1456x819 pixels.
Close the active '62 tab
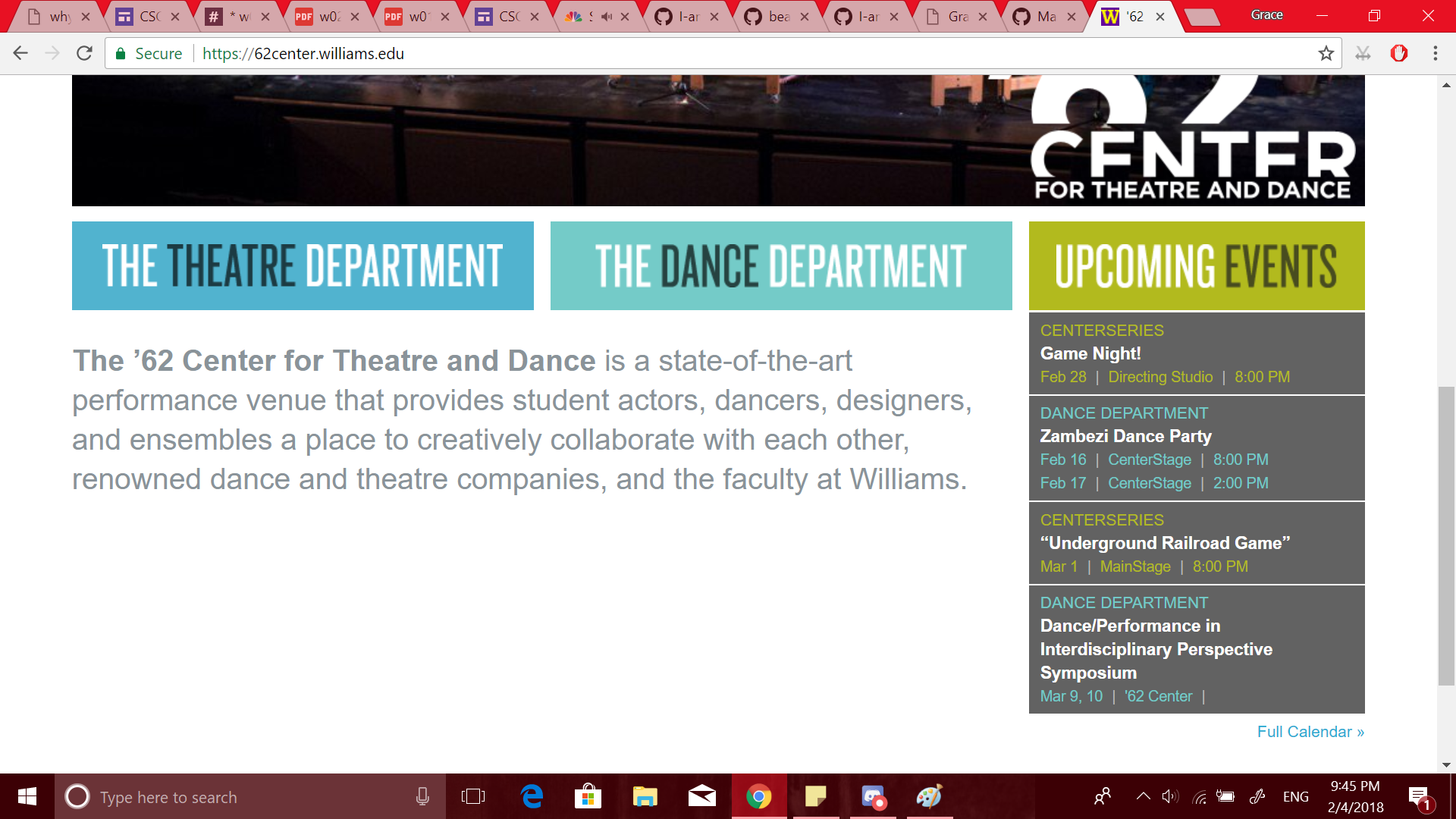(x=1160, y=17)
